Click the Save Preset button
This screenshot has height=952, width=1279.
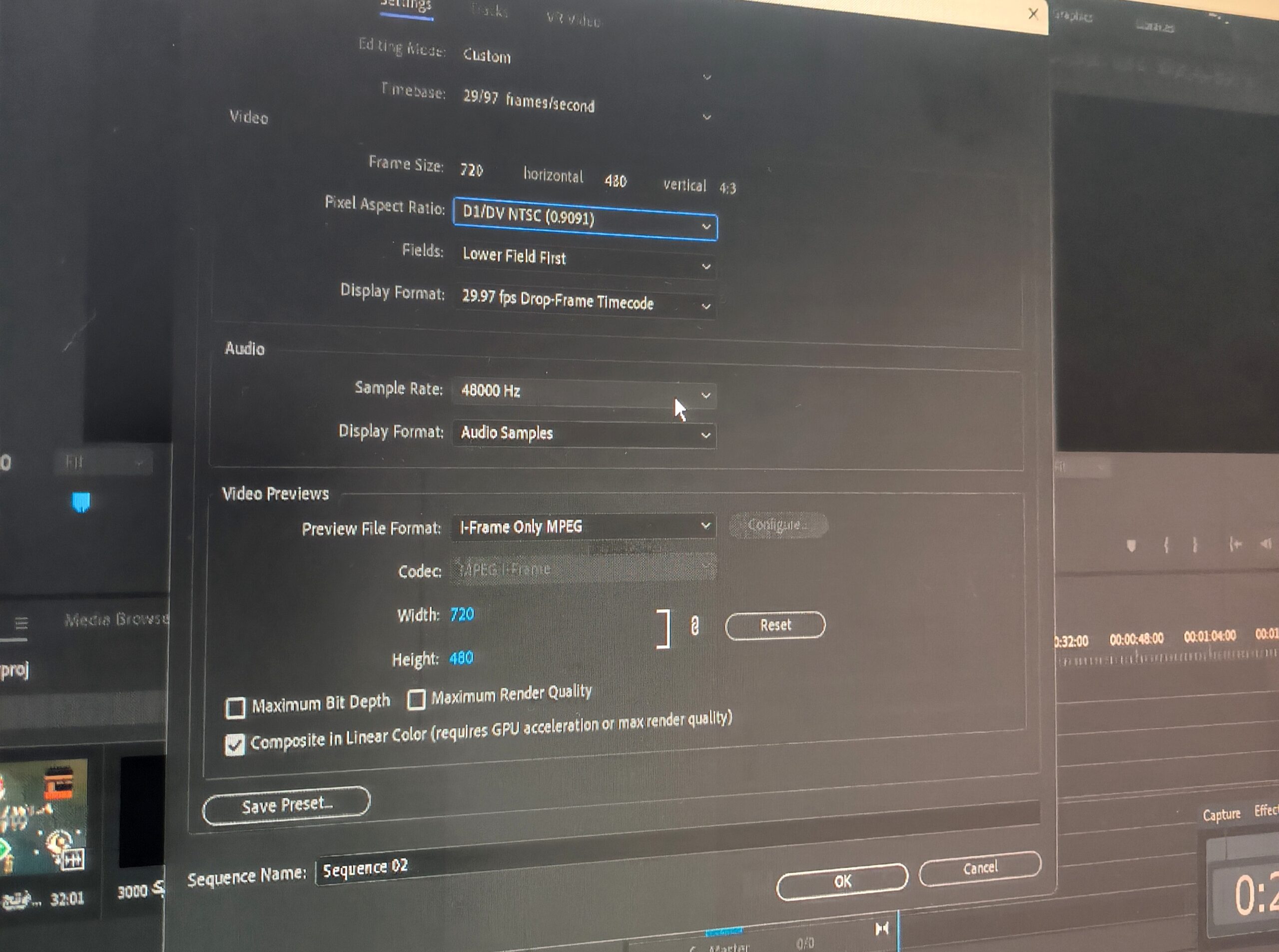pyautogui.click(x=286, y=805)
